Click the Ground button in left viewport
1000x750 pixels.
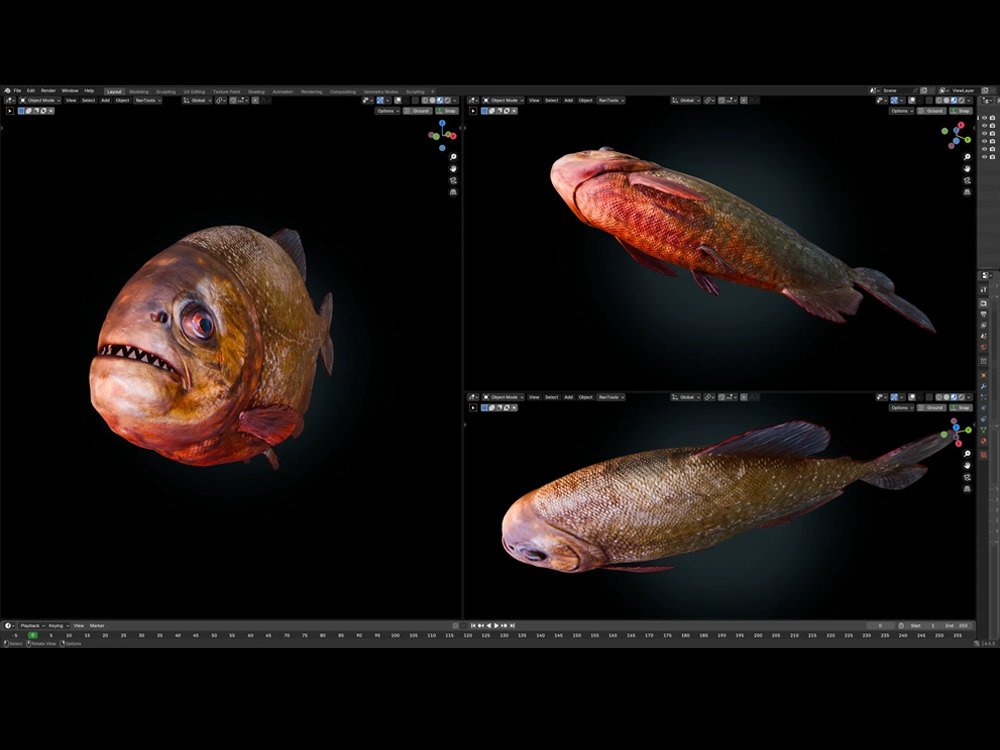417,111
